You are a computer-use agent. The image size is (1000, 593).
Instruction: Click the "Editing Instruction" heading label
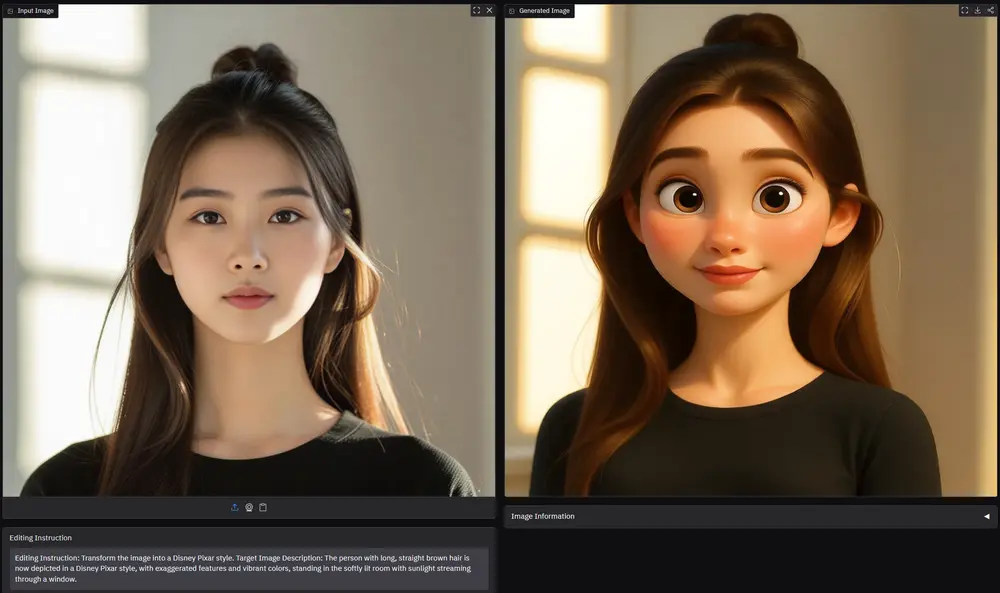click(x=40, y=538)
